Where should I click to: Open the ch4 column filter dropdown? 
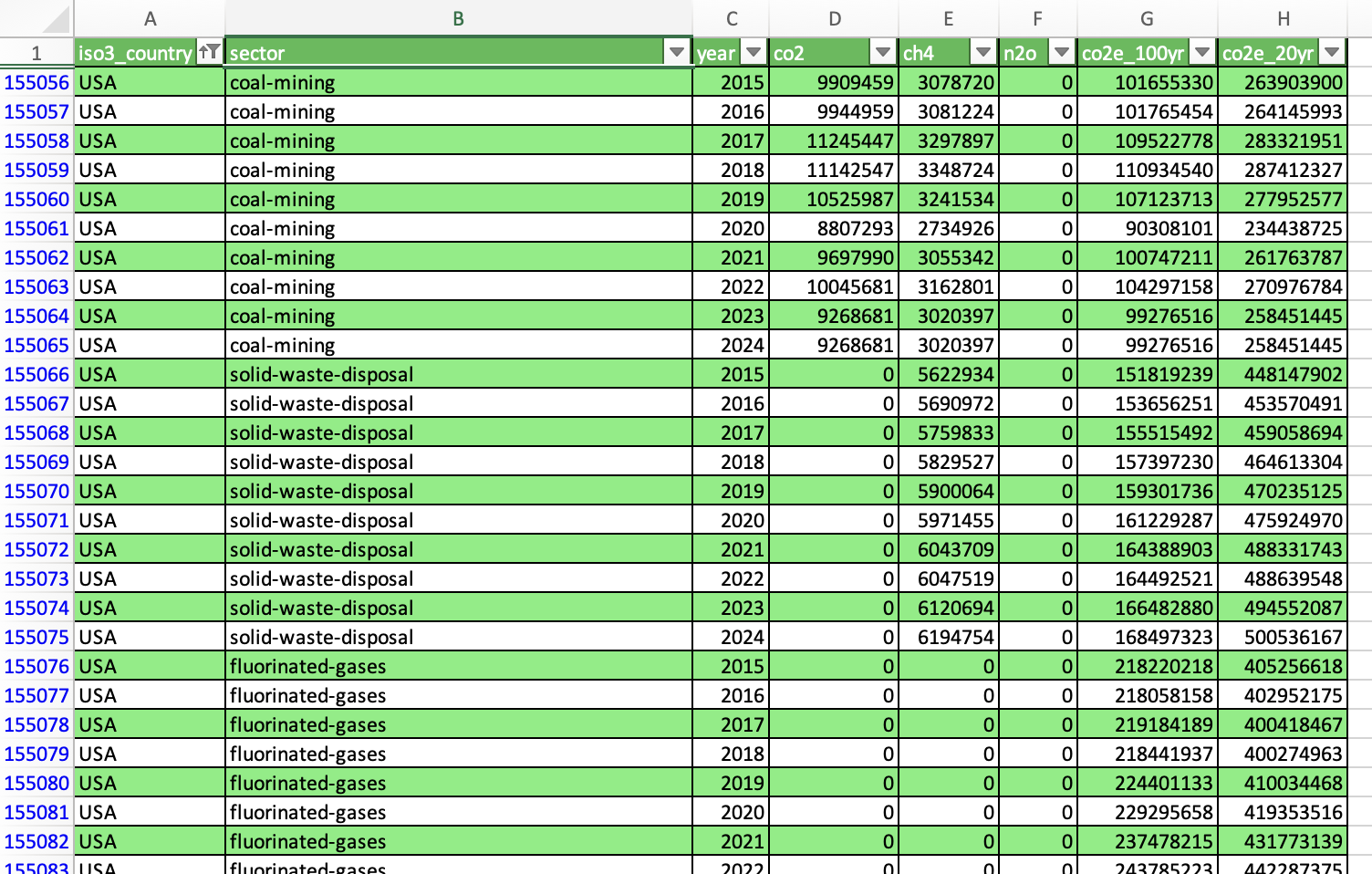point(983,52)
